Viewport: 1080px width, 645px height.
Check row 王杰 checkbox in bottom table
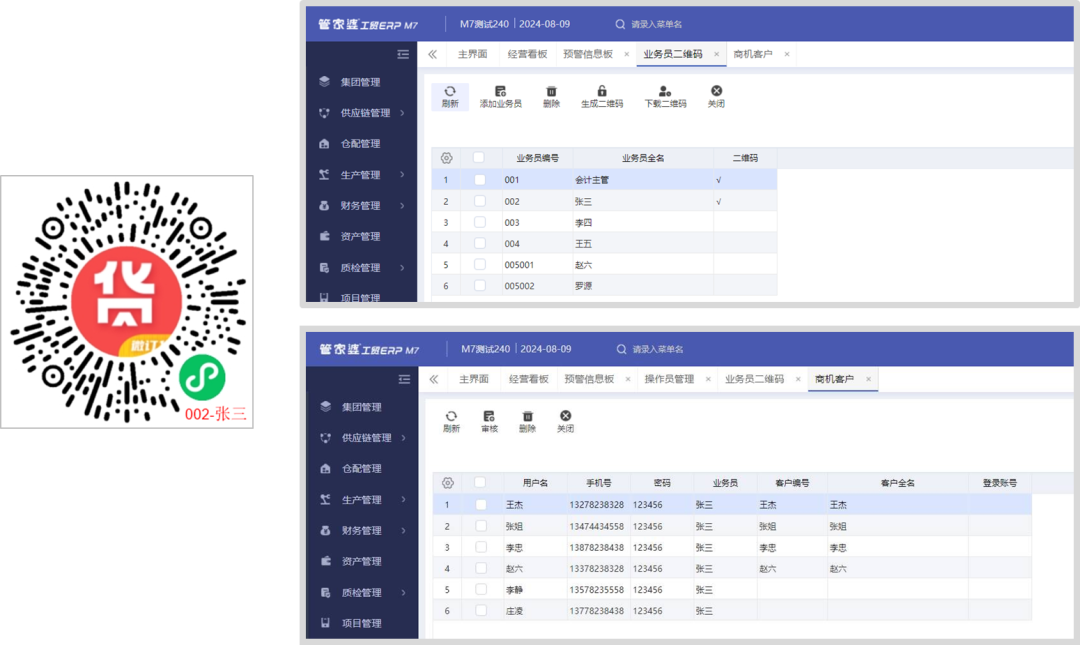tap(481, 504)
